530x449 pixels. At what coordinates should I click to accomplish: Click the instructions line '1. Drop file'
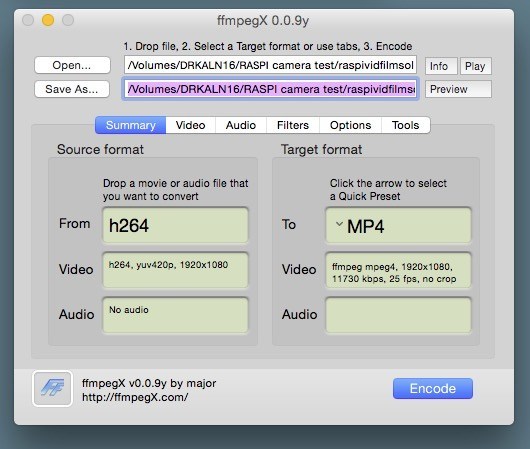(268, 46)
